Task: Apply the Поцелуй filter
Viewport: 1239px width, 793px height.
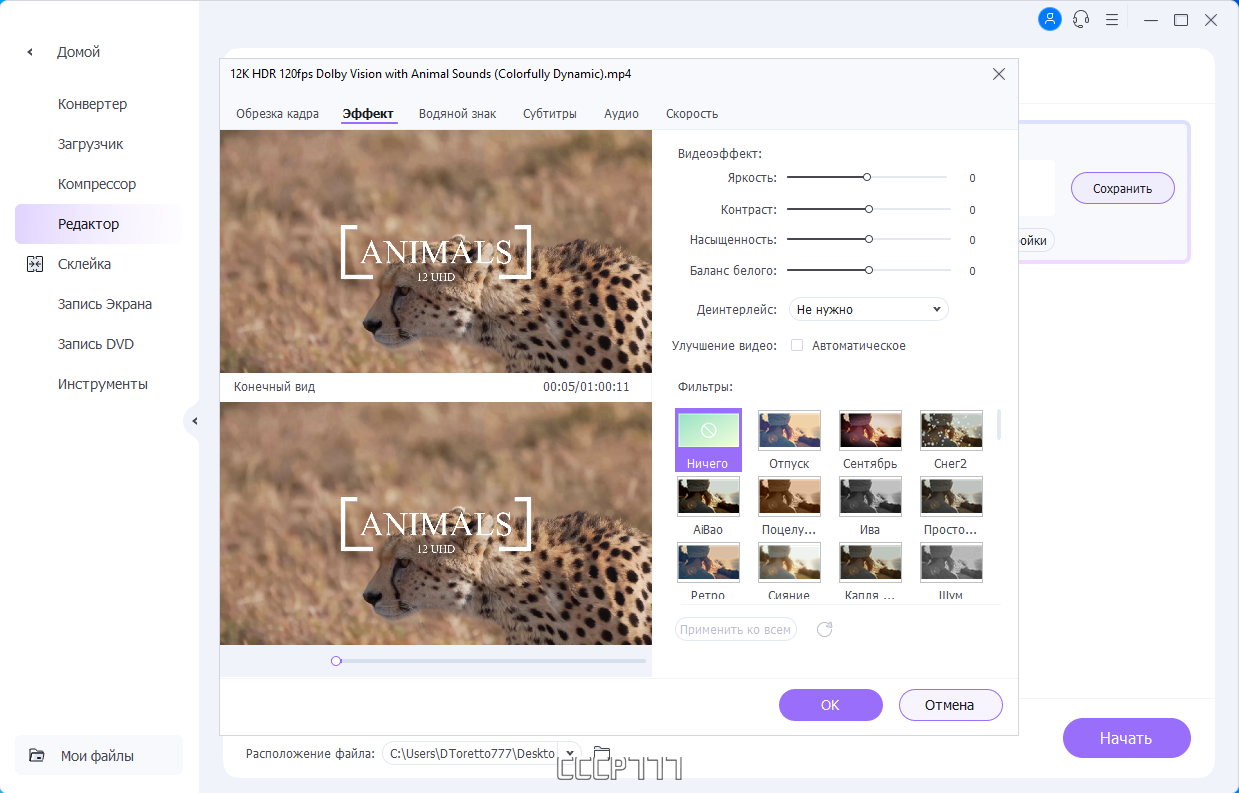Action: pos(789,505)
